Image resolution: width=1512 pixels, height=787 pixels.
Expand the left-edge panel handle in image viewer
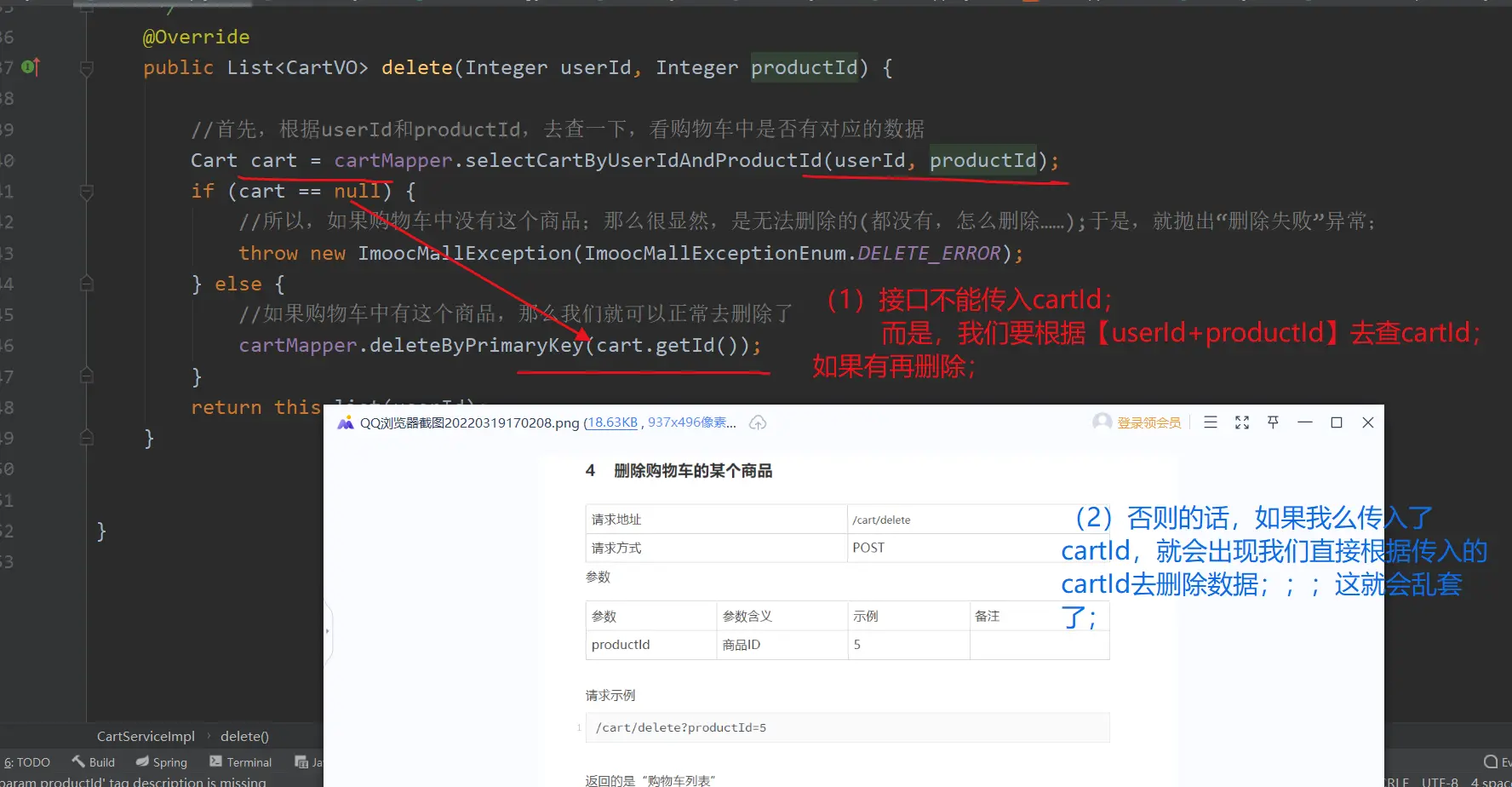coord(328,631)
